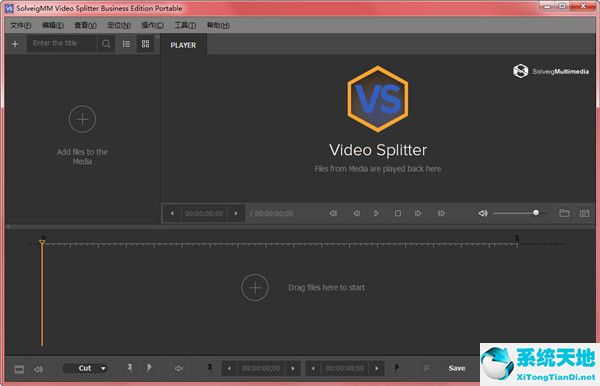The image size is (600, 386).
Task: Click the flag marker icon beside Cut
Action: pyautogui.click(x=149, y=368)
